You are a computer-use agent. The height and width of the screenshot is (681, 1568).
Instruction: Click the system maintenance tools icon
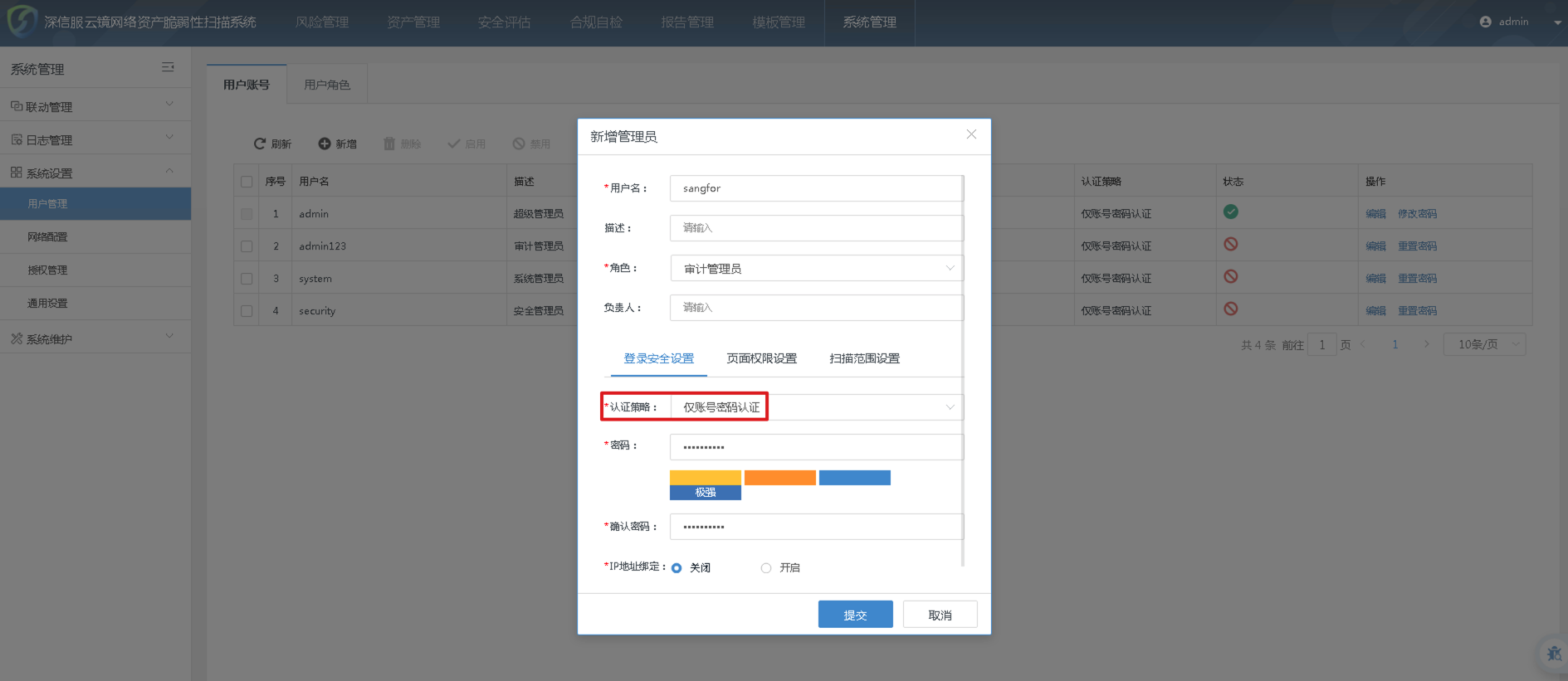17,338
